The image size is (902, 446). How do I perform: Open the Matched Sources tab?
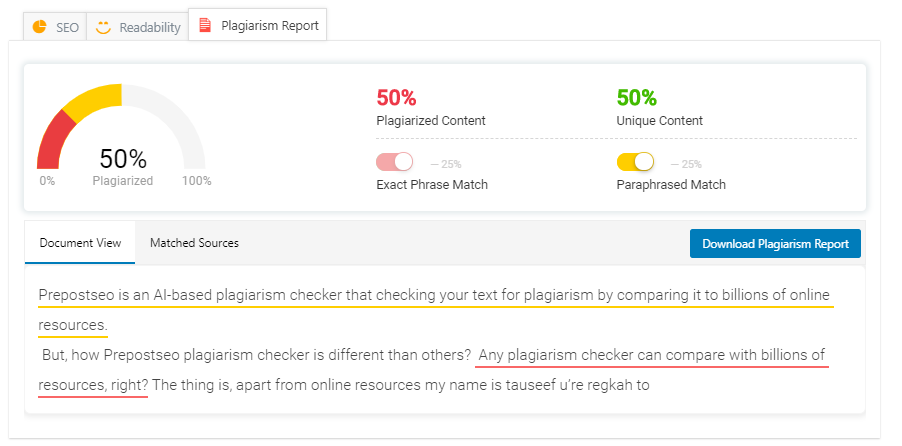[194, 243]
